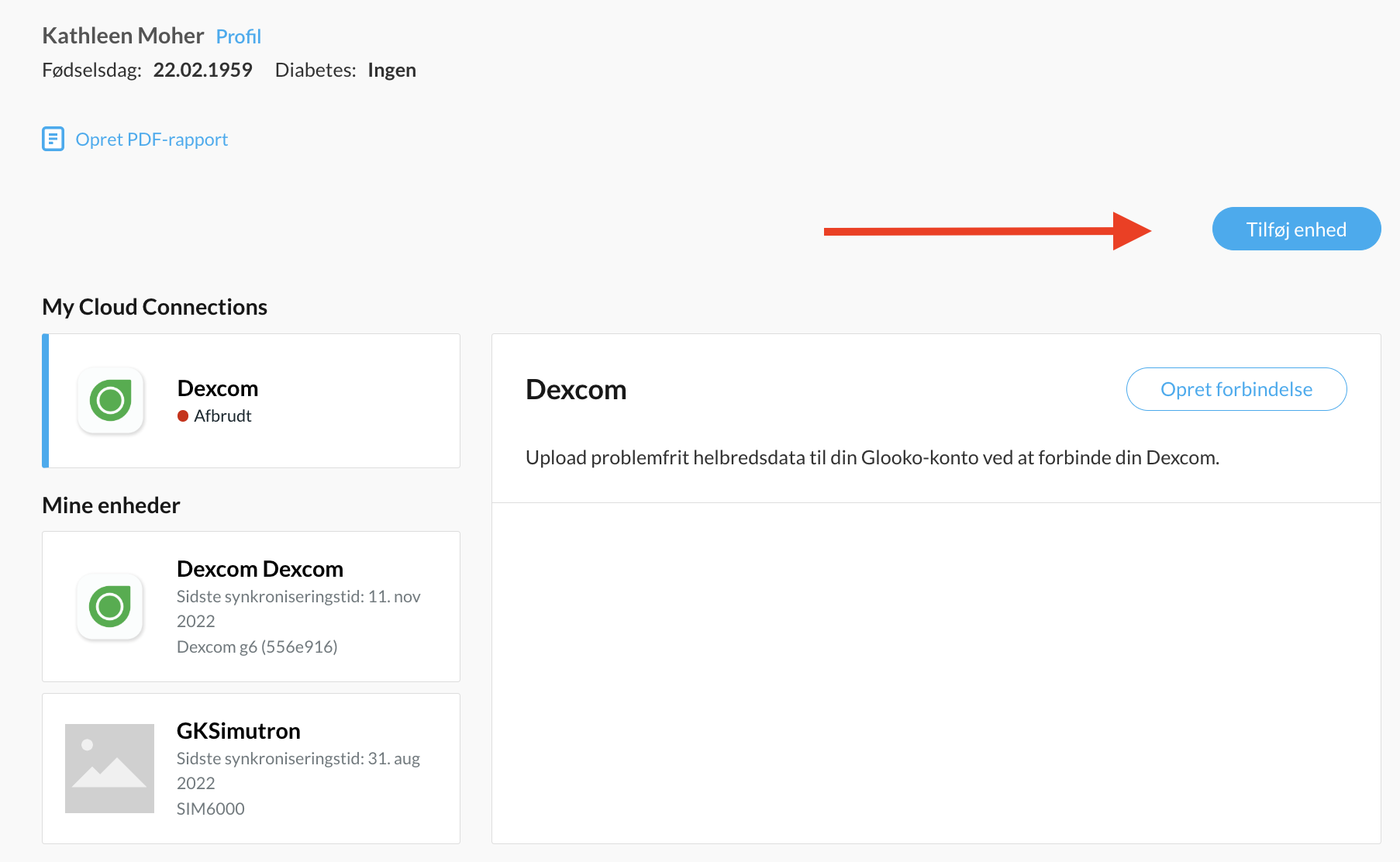Click the Dexcom logo in Cloud Connections
The width and height of the screenshot is (1400, 862).
point(111,401)
